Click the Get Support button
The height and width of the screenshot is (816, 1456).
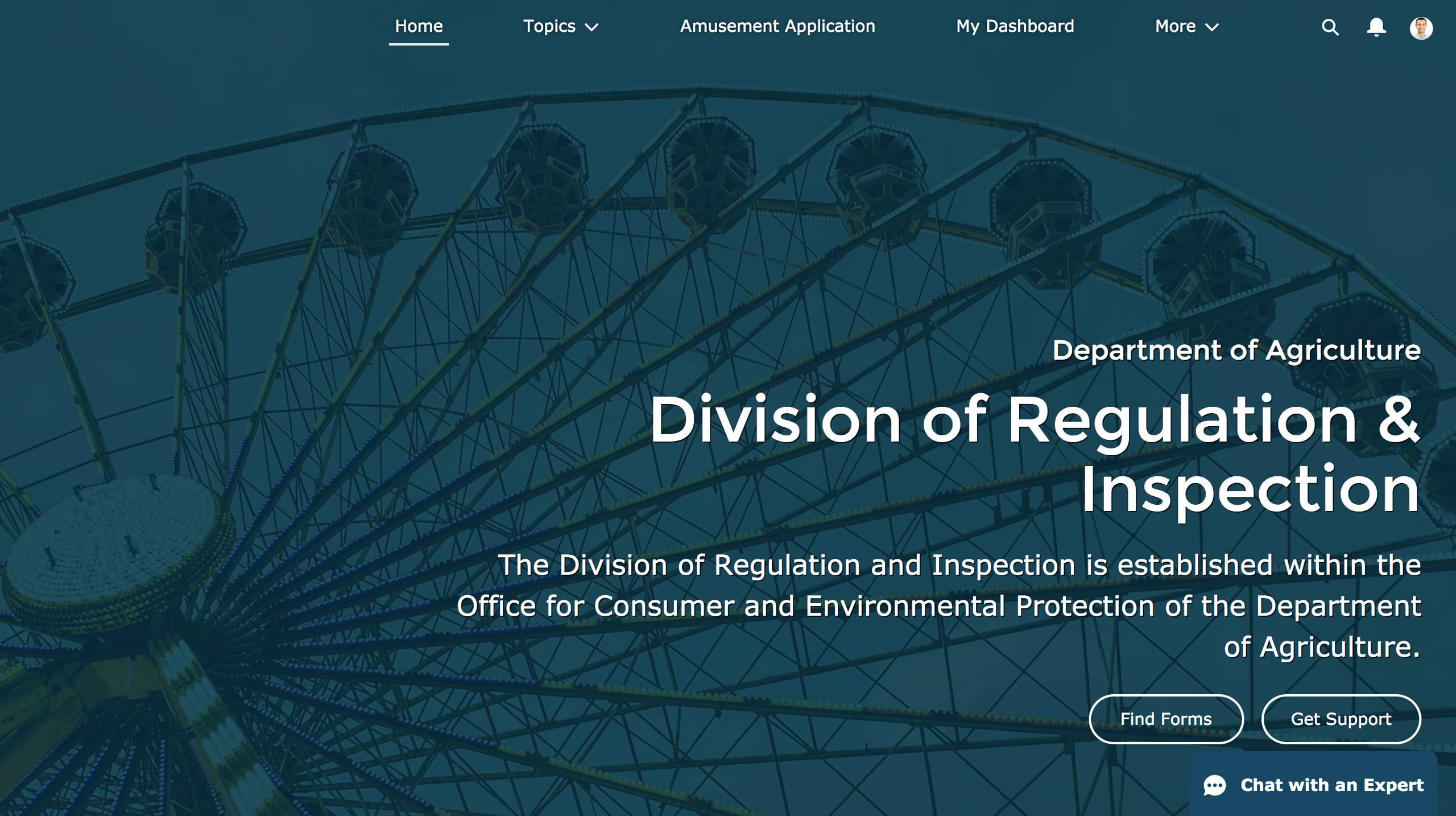1341,719
